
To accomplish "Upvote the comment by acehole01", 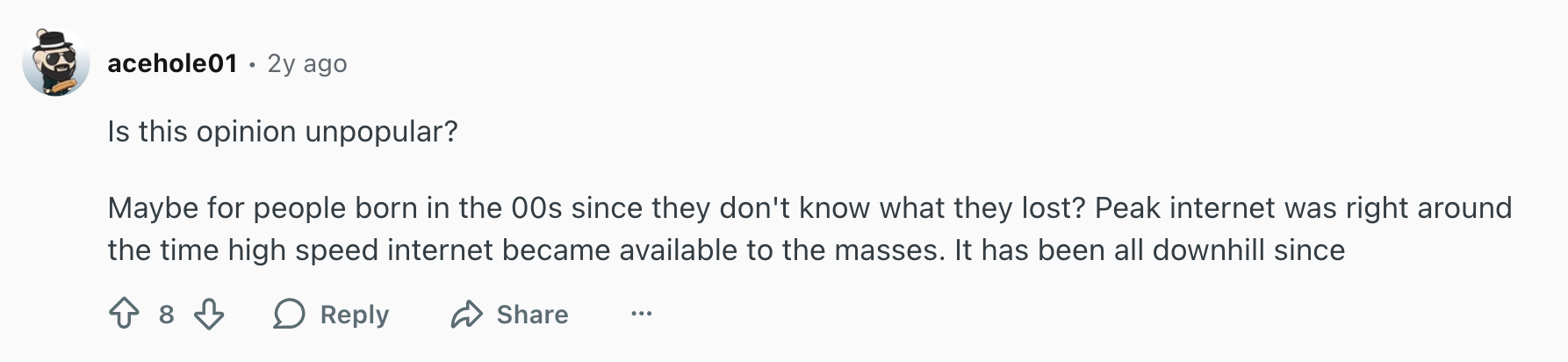I will (124, 314).
